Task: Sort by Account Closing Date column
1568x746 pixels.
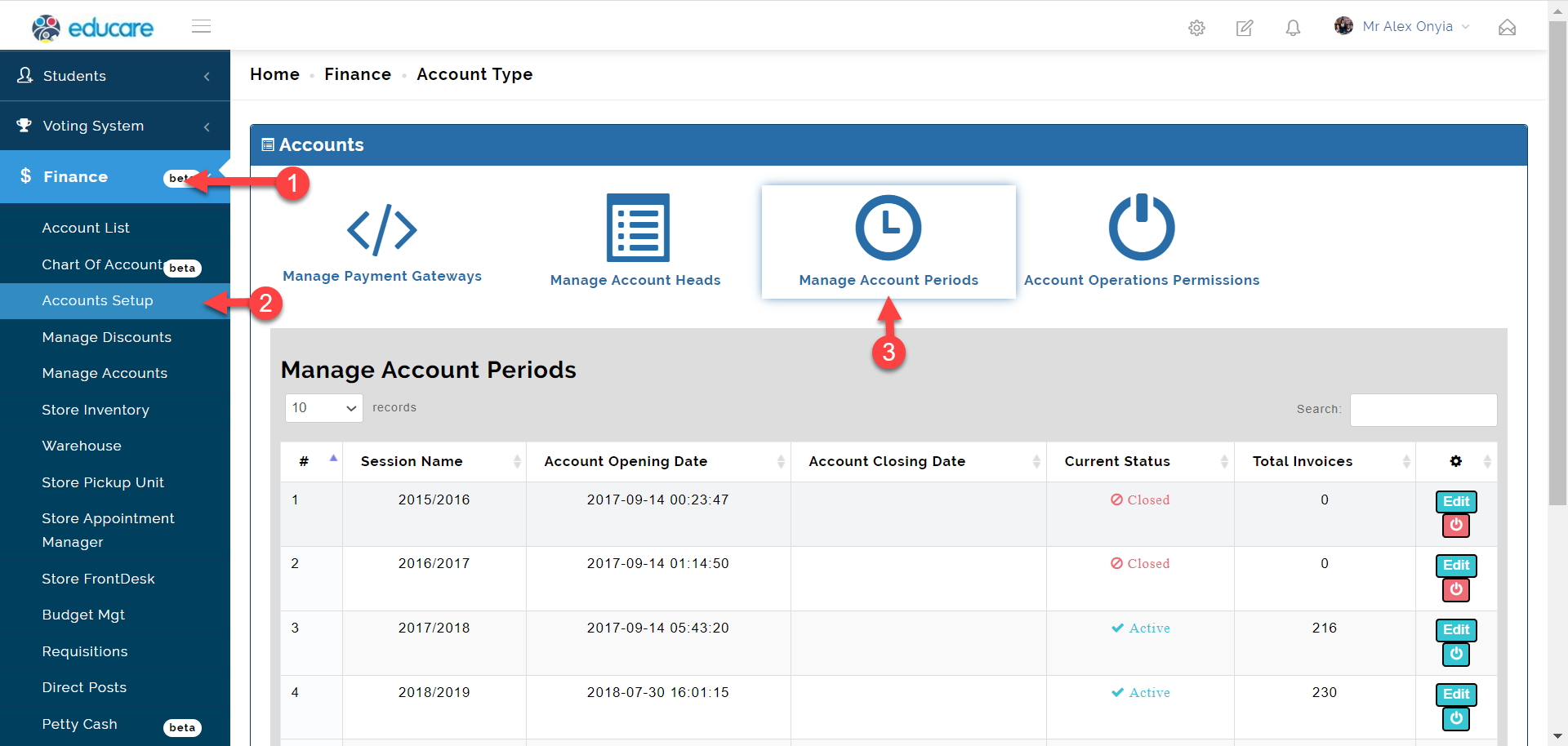Action: (x=919, y=461)
